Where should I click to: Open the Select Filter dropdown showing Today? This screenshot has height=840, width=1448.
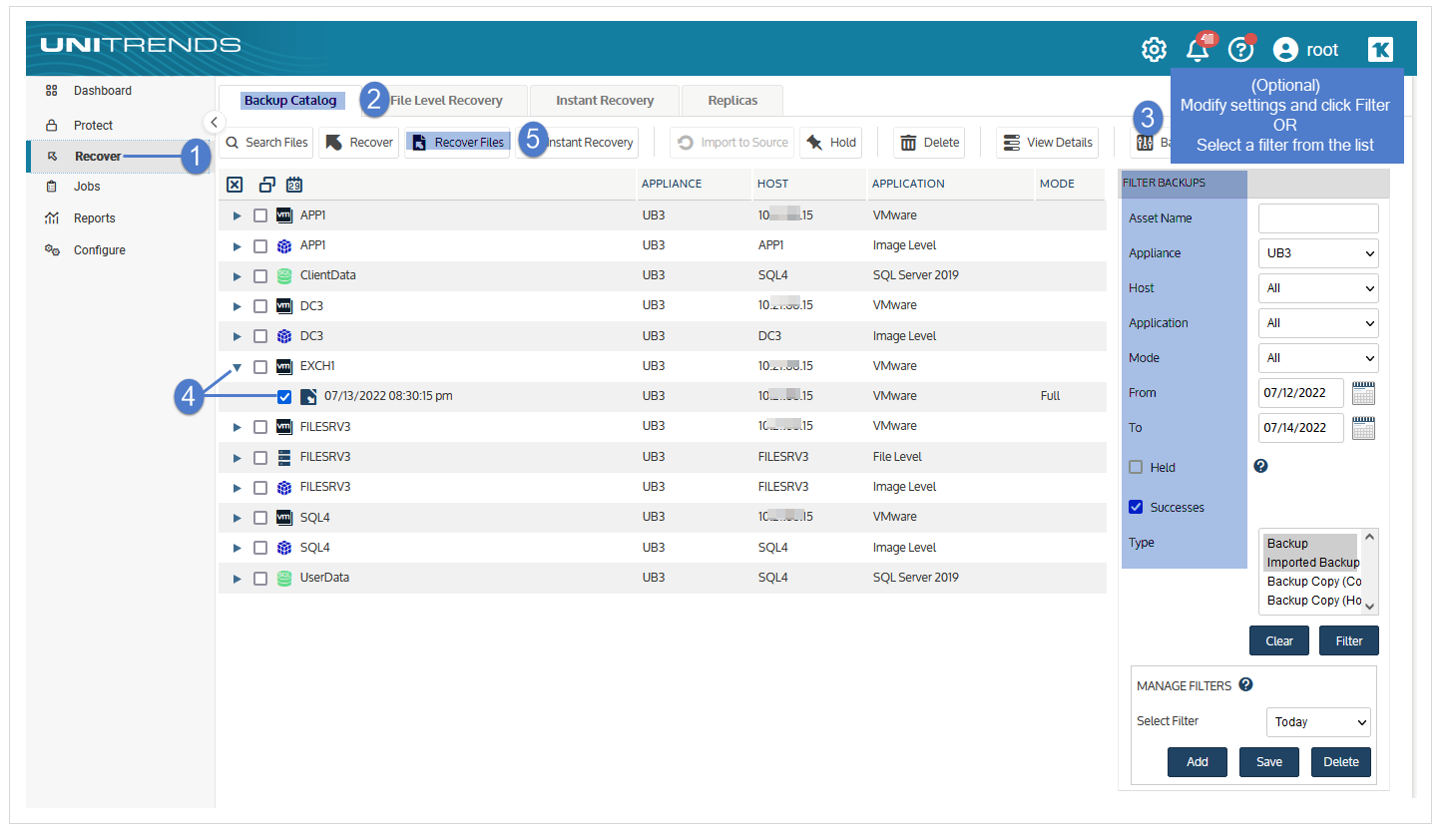tap(1318, 722)
